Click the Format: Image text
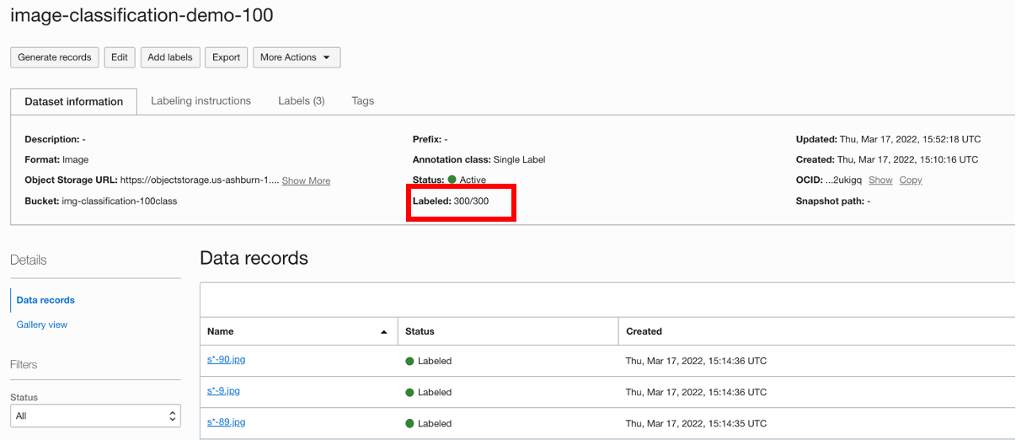This screenshot has width=1016, height=440. pyautogui.click(x=56, y=159)
